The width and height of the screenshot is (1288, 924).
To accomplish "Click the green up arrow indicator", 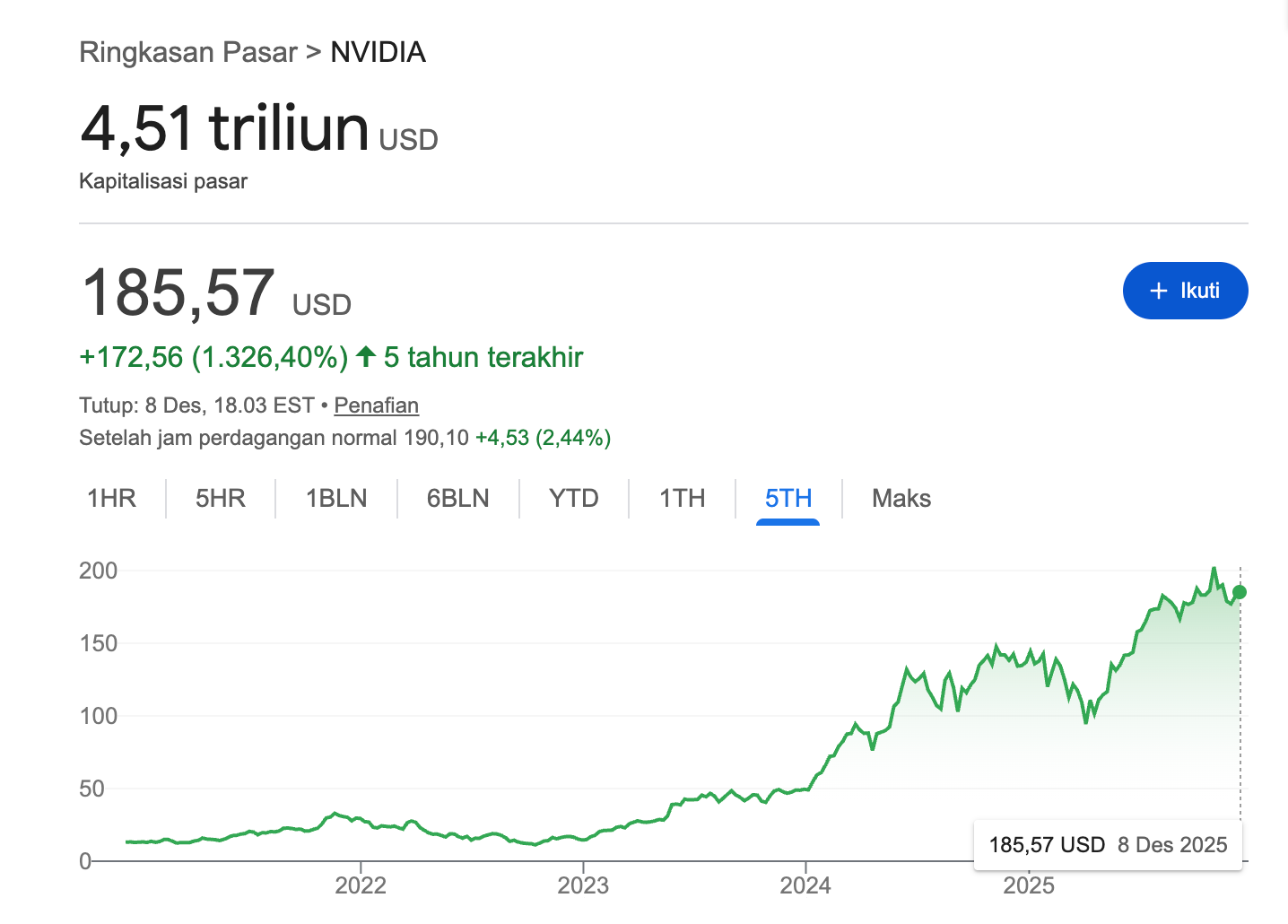I will 365,357.
